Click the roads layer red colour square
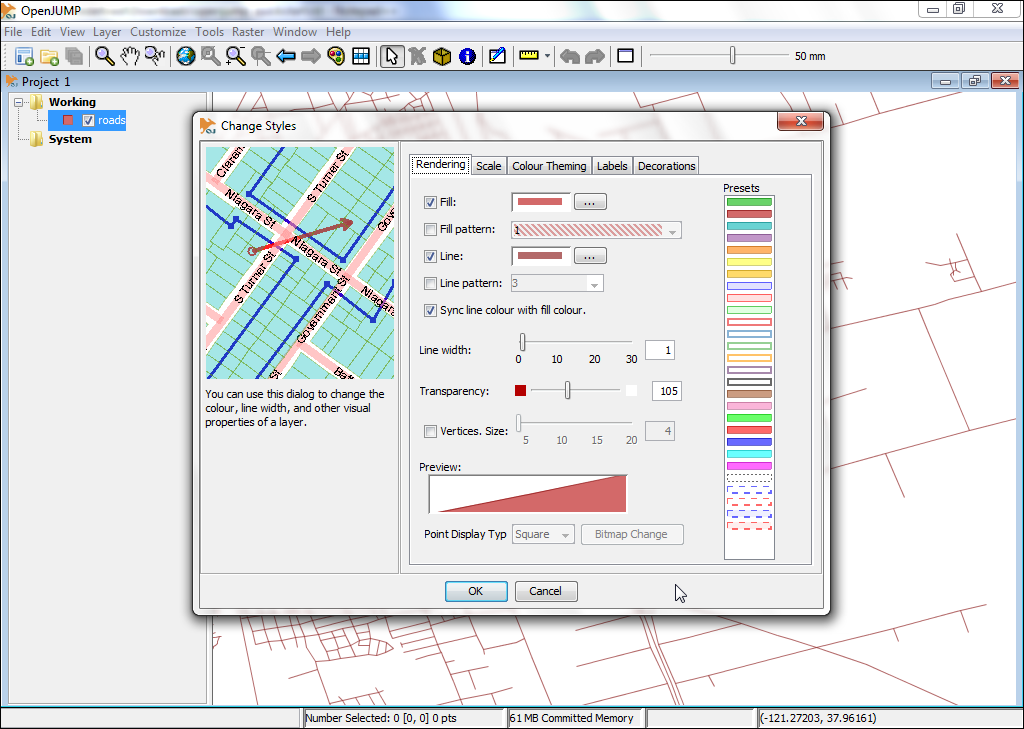 [x=68, y=120]
